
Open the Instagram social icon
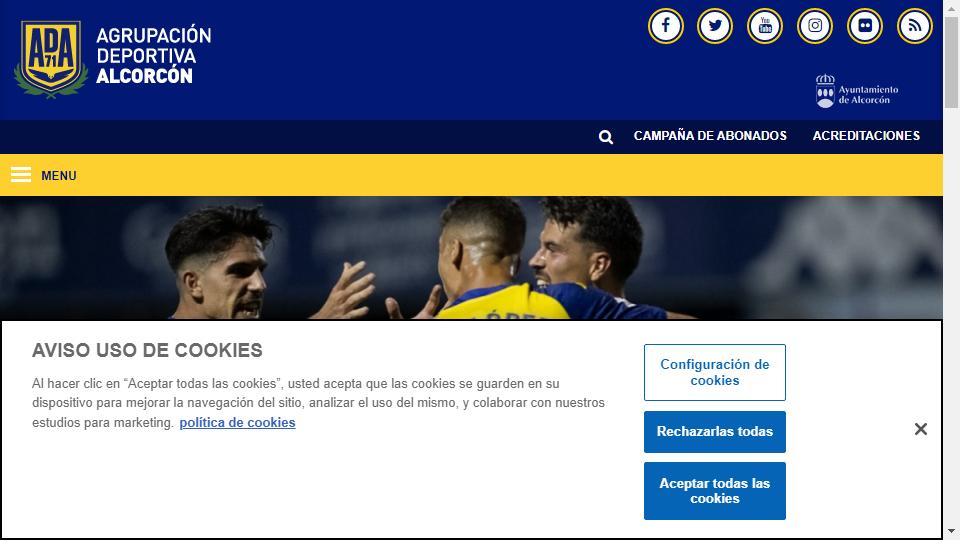tap(815, 26)
